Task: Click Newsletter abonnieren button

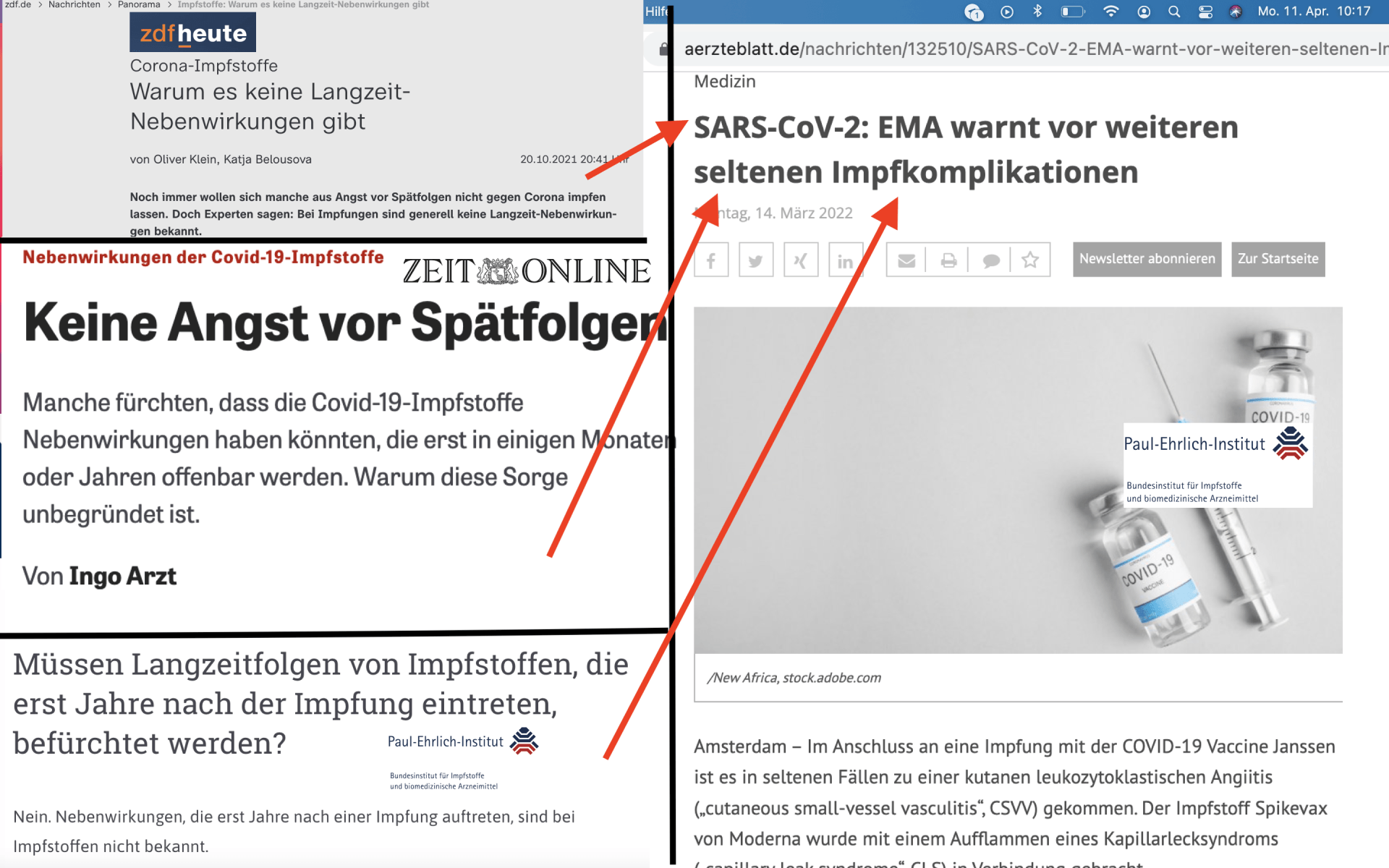Action: click(1147, 259)
